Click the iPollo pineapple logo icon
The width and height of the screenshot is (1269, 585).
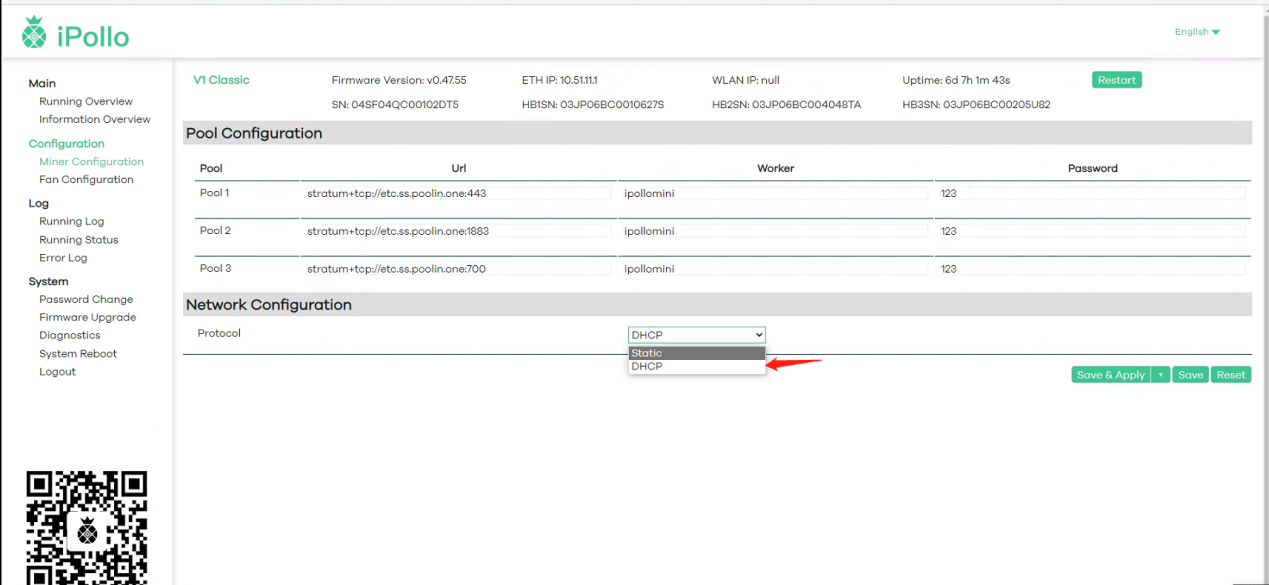coord(34,34)
